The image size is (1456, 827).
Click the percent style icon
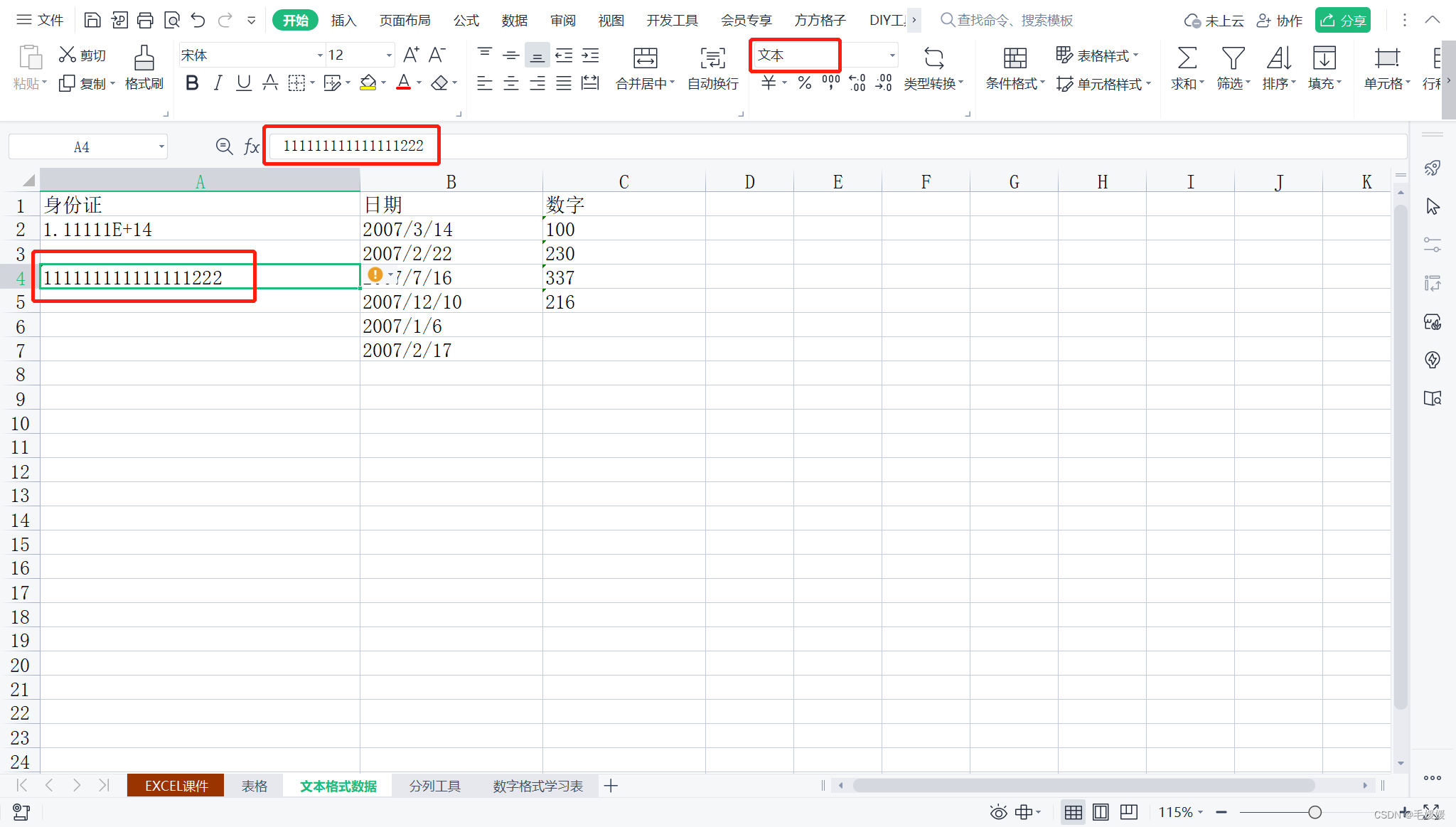804,83
